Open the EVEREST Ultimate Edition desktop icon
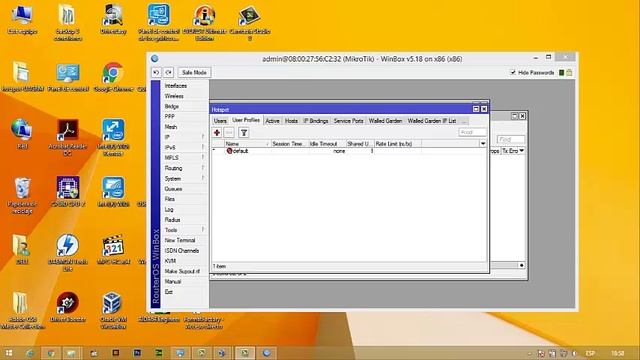 point(204,23)
